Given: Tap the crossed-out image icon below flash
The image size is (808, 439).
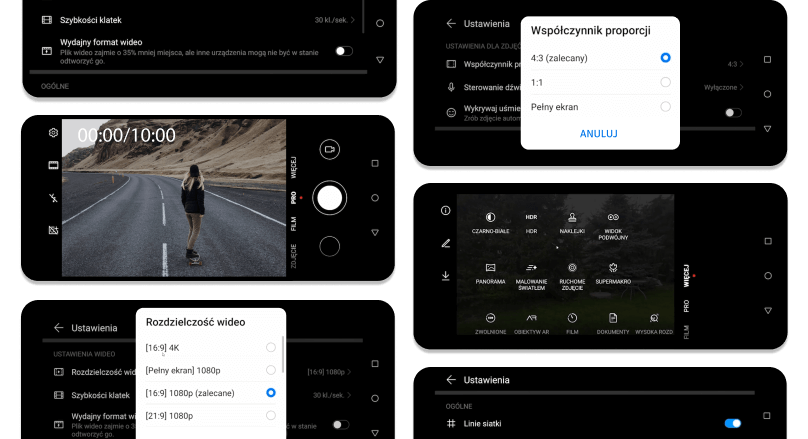Looking at the screenshot, I should pyautogui.click(x=53, y=230).
